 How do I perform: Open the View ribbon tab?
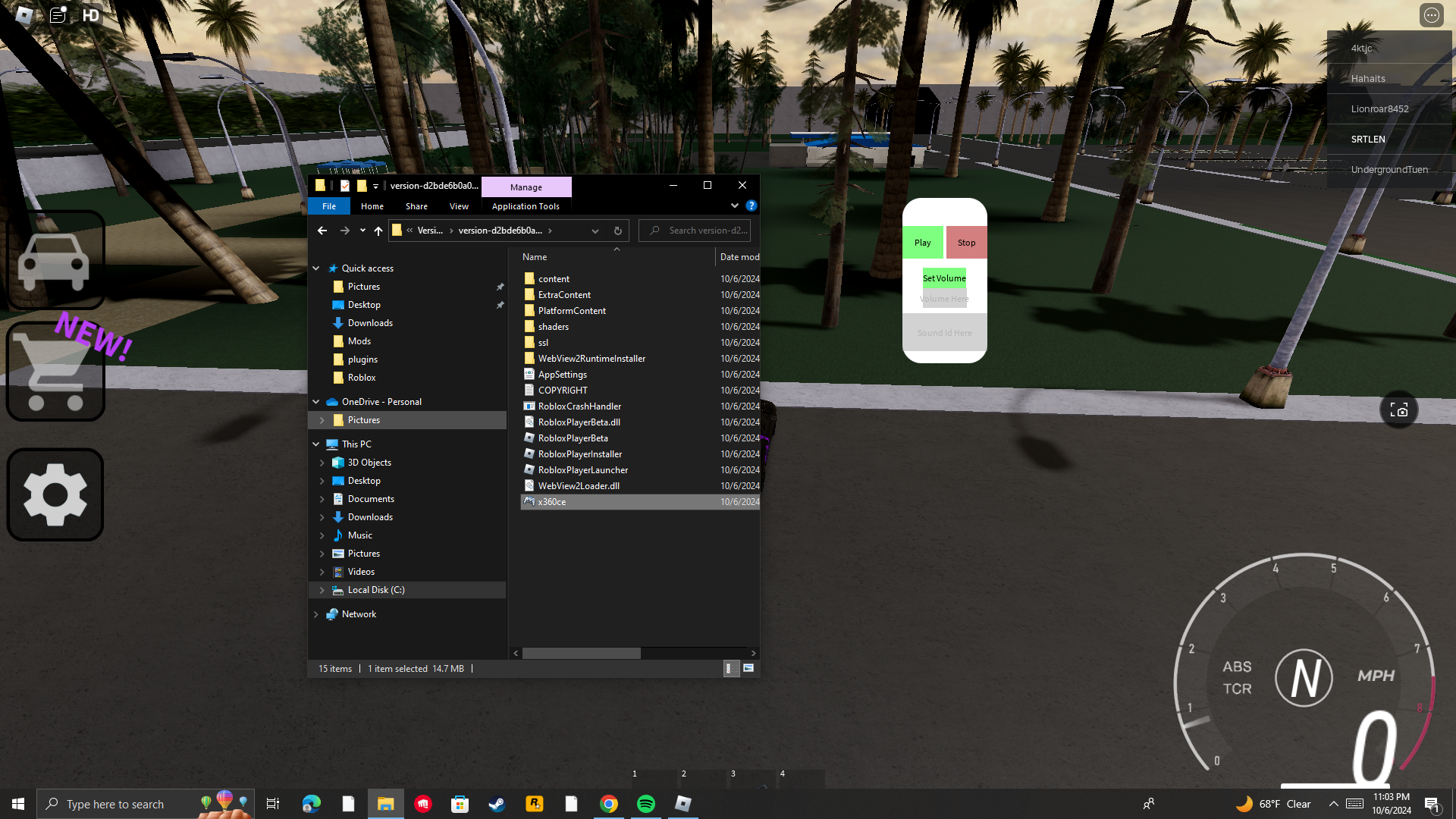point(459,206)
